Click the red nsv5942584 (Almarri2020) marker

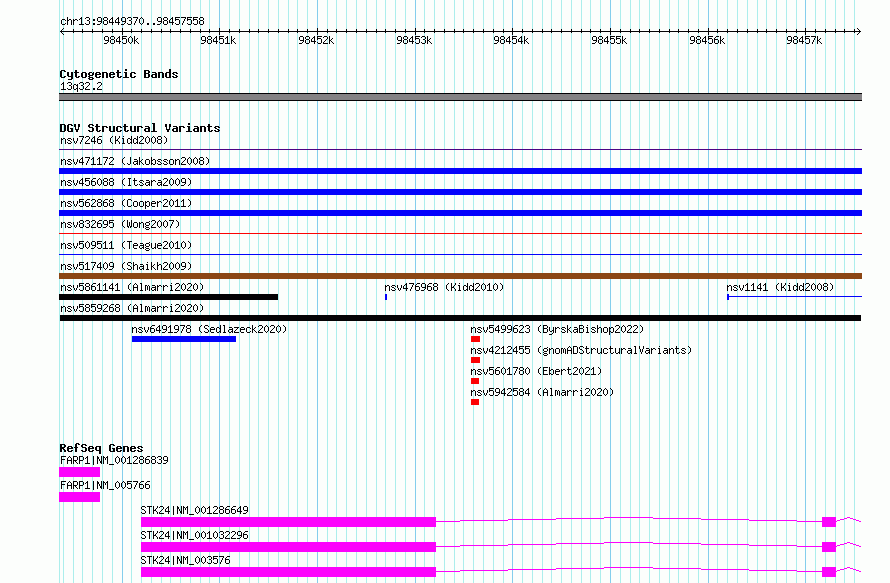475,402
